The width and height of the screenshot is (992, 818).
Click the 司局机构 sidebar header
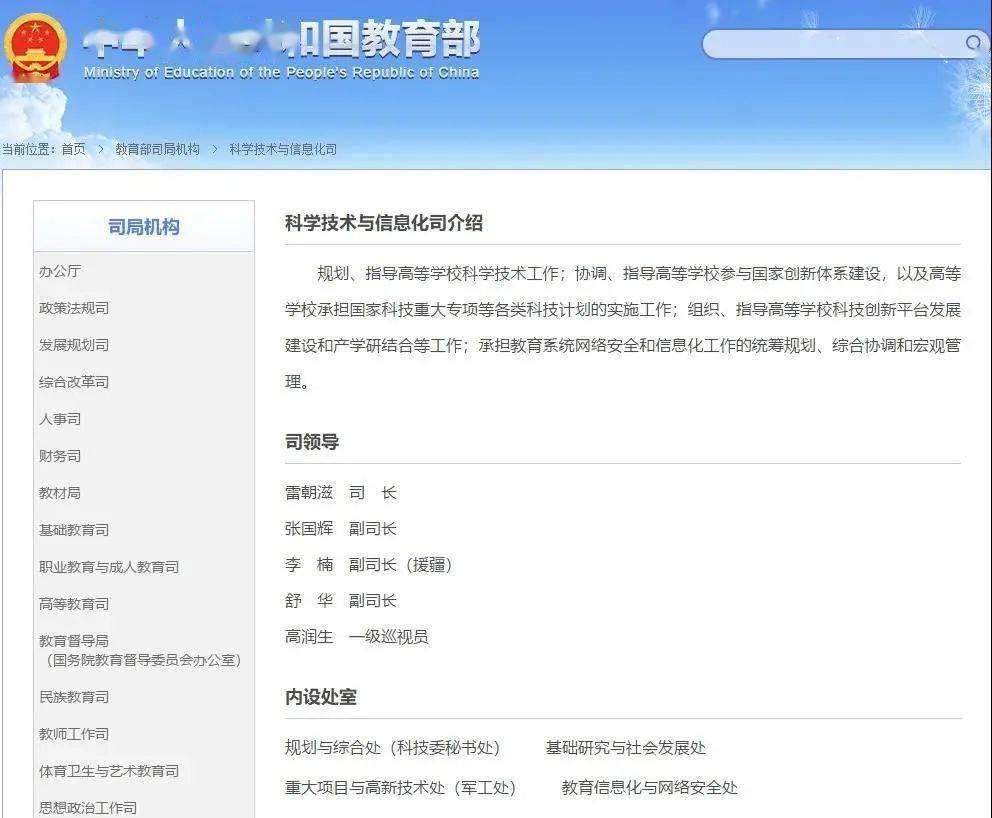(144, 226)
